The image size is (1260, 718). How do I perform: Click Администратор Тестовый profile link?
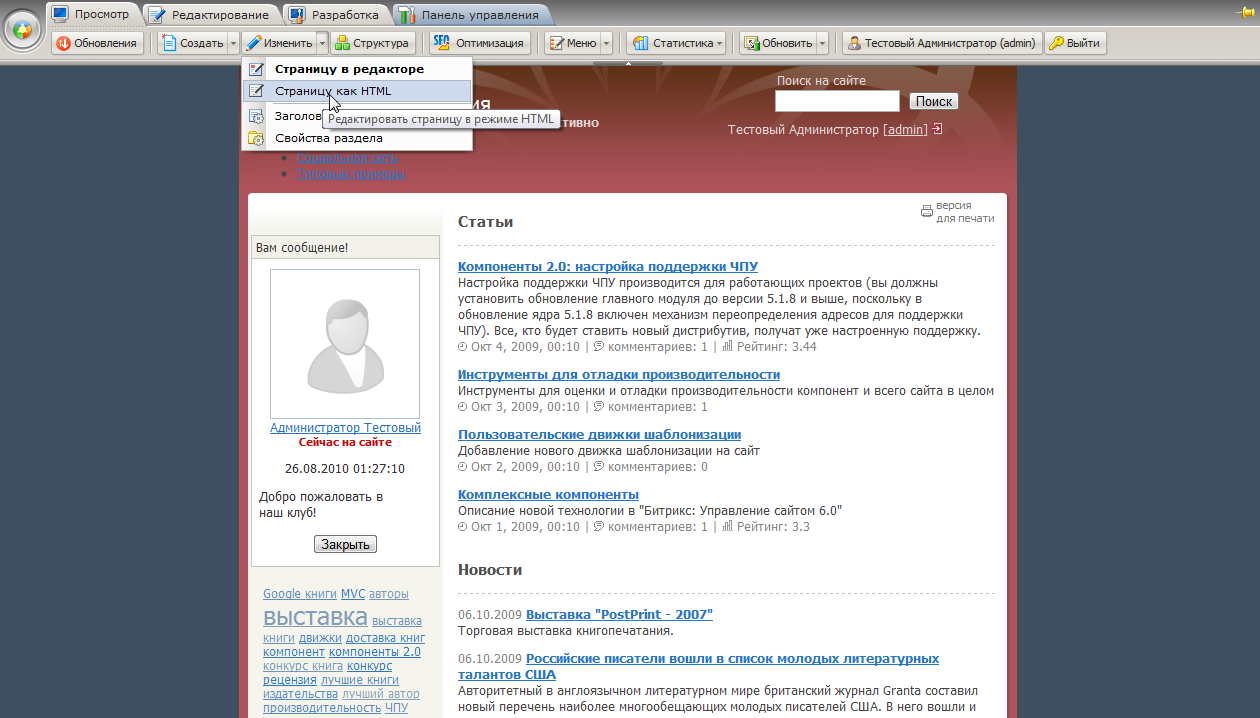[345, 428]
